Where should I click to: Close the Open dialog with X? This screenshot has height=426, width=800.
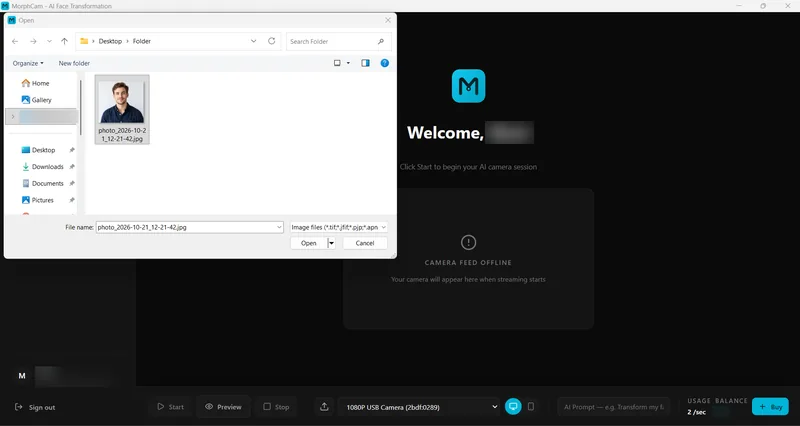tap(388, 20)
